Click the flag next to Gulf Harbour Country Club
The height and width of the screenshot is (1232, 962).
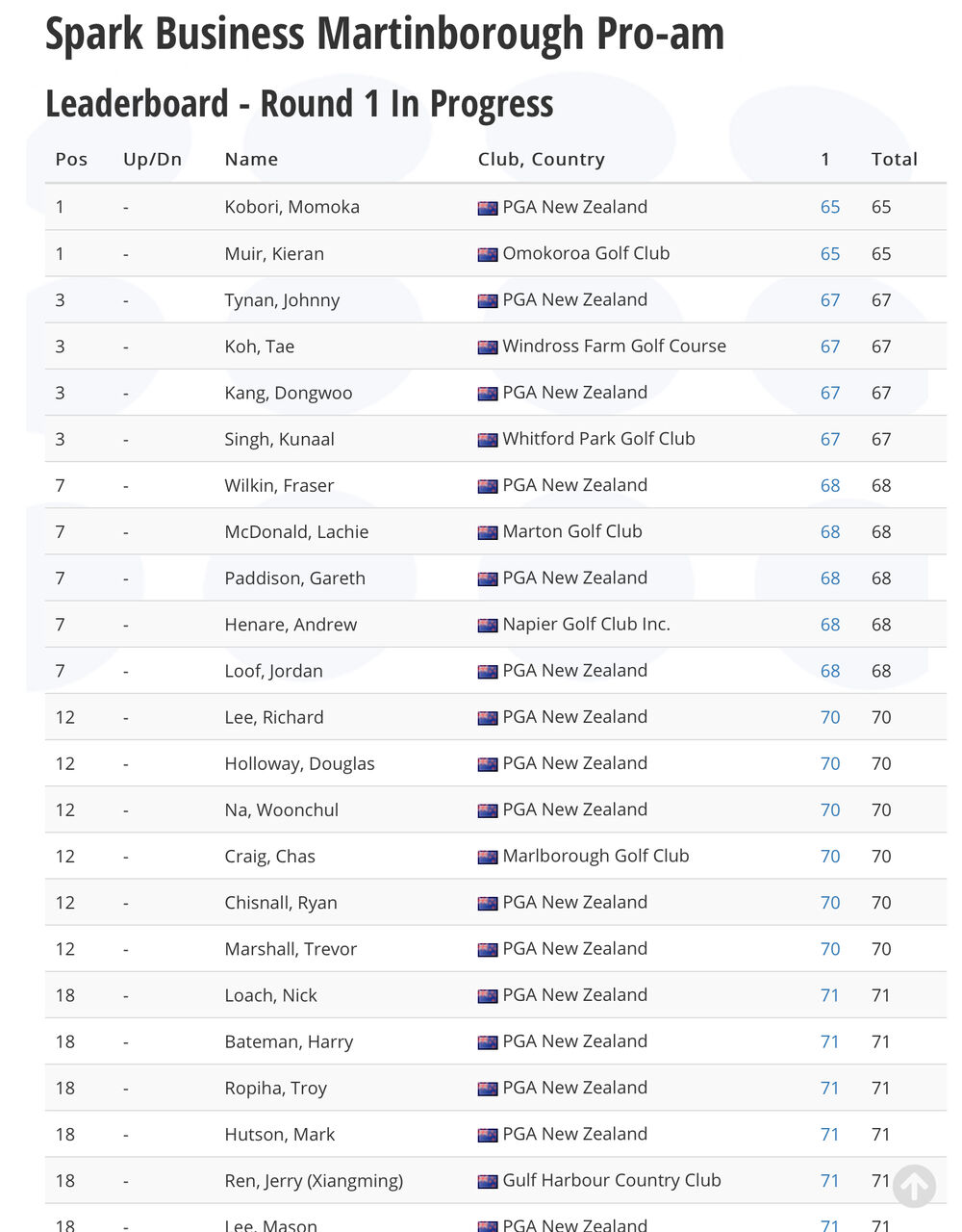488,1181
